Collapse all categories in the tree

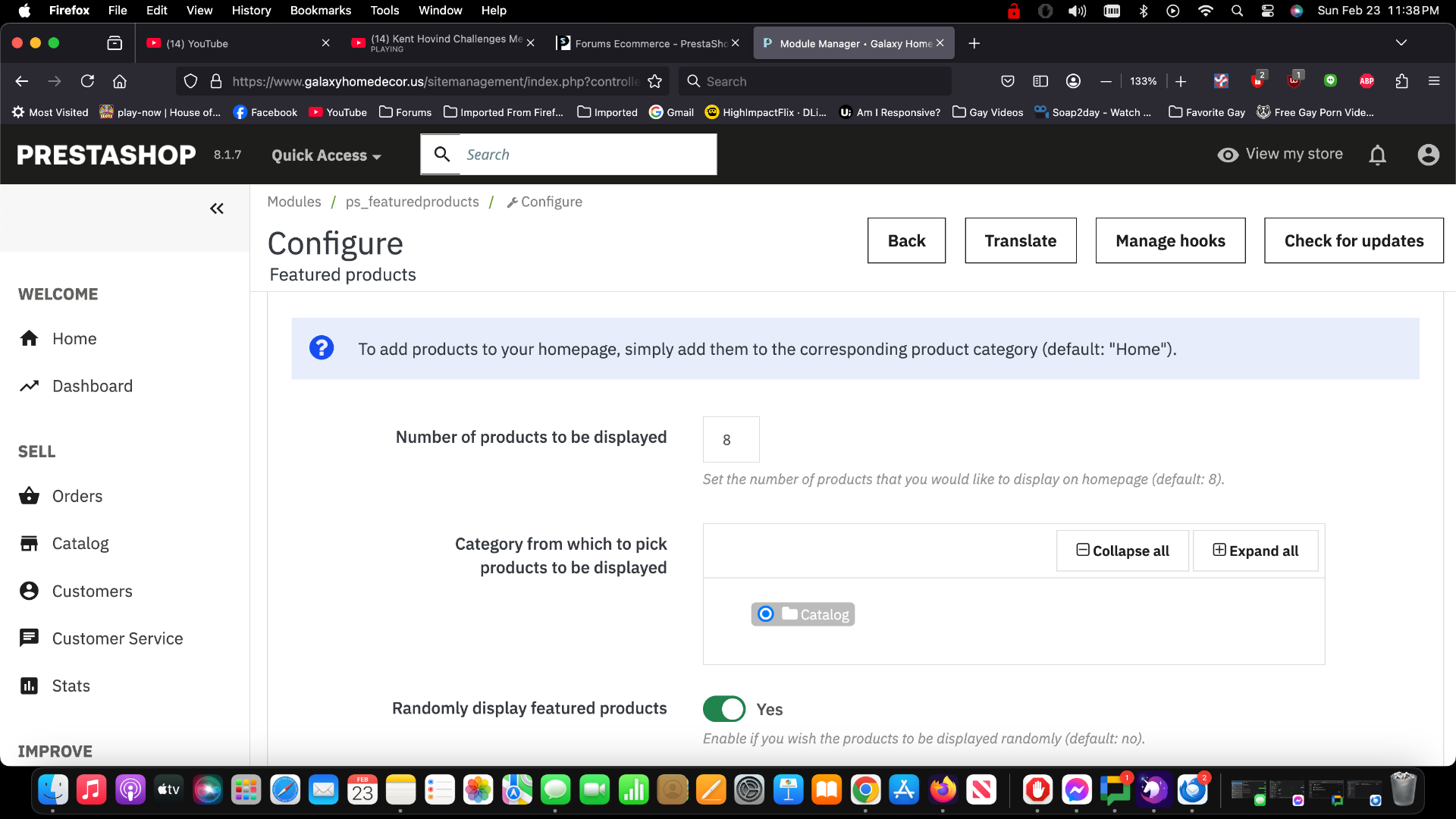pos(1122,551)
